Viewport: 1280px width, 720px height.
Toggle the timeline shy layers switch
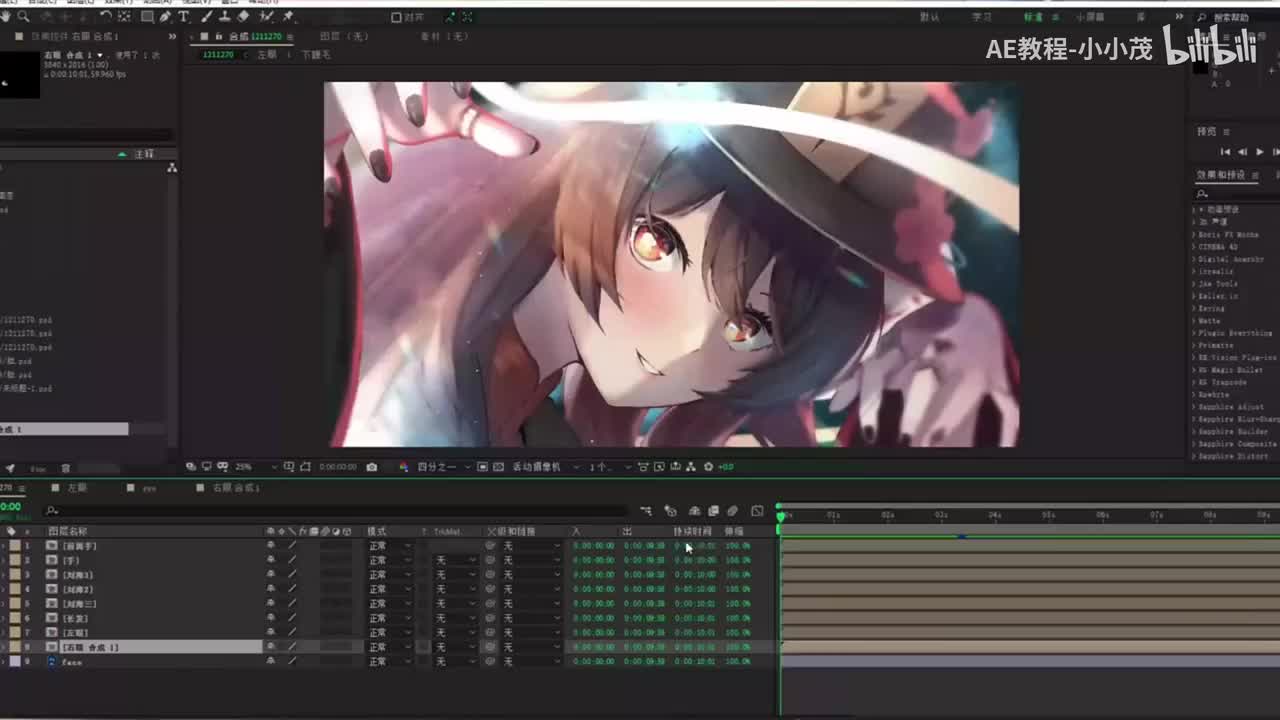[695, 511]
